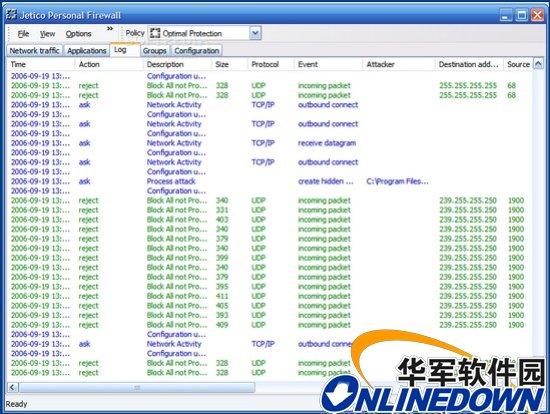
Task: Click the Source column header
Action: coord(518,64)
